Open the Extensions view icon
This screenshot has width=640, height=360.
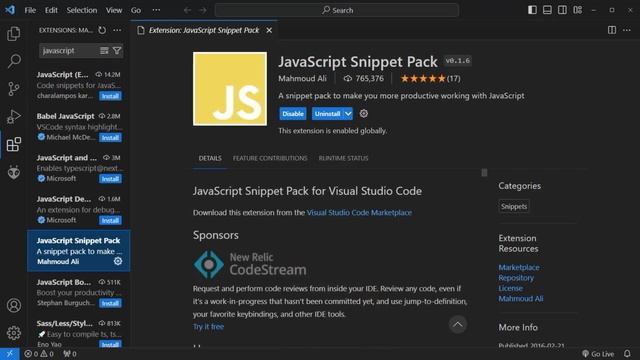pos(13,144)
